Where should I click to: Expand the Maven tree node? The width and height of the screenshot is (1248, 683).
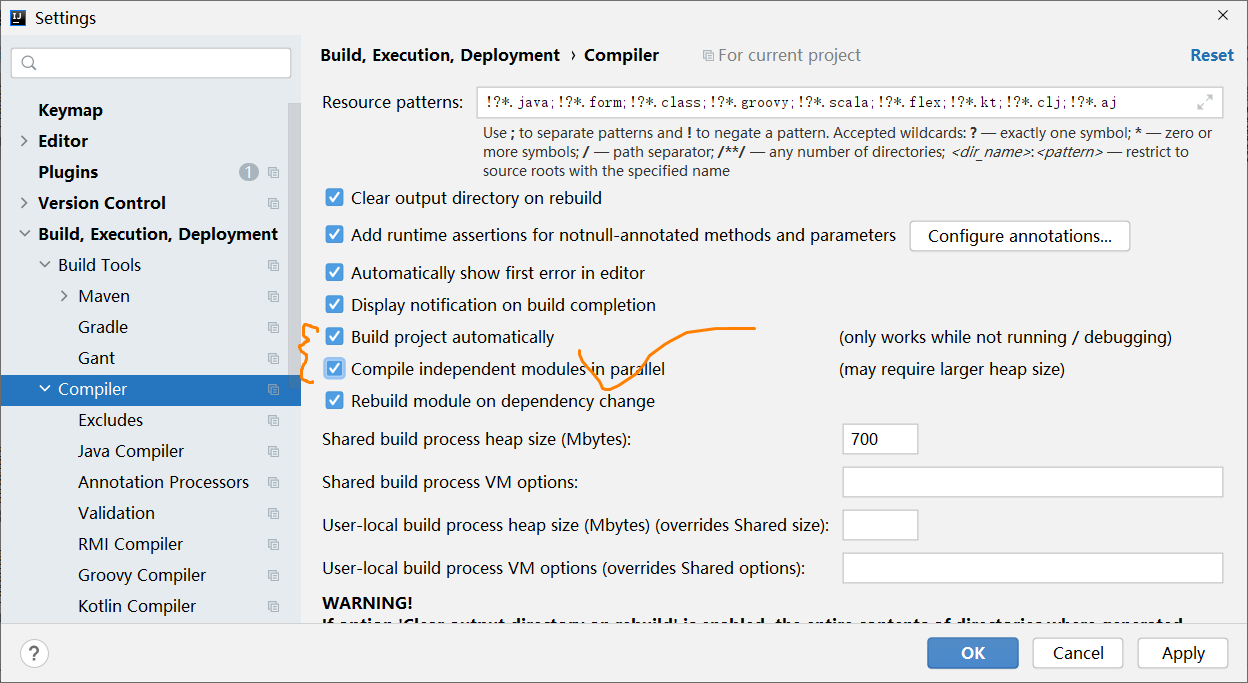click(64, 296)
